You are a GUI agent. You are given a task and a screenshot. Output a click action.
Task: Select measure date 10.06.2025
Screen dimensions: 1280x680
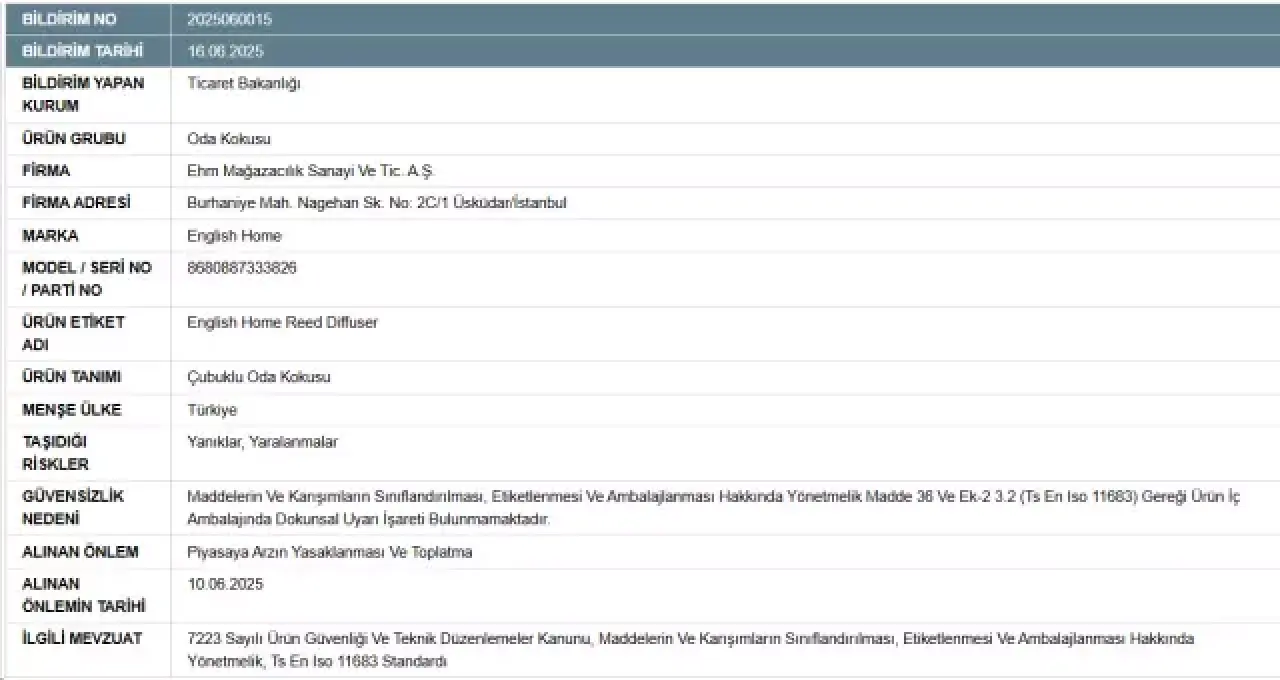pos(225,584)
